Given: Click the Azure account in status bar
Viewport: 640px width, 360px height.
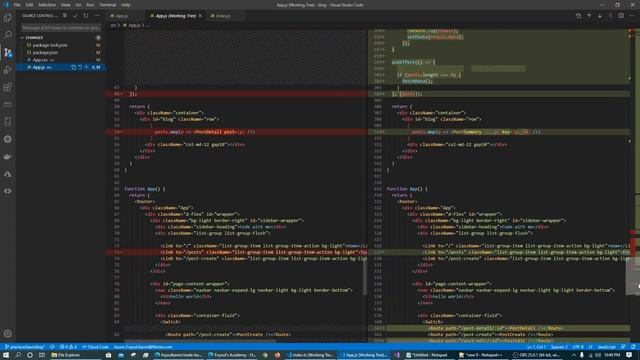Looking at the screenshot, I should click(143, 347).
